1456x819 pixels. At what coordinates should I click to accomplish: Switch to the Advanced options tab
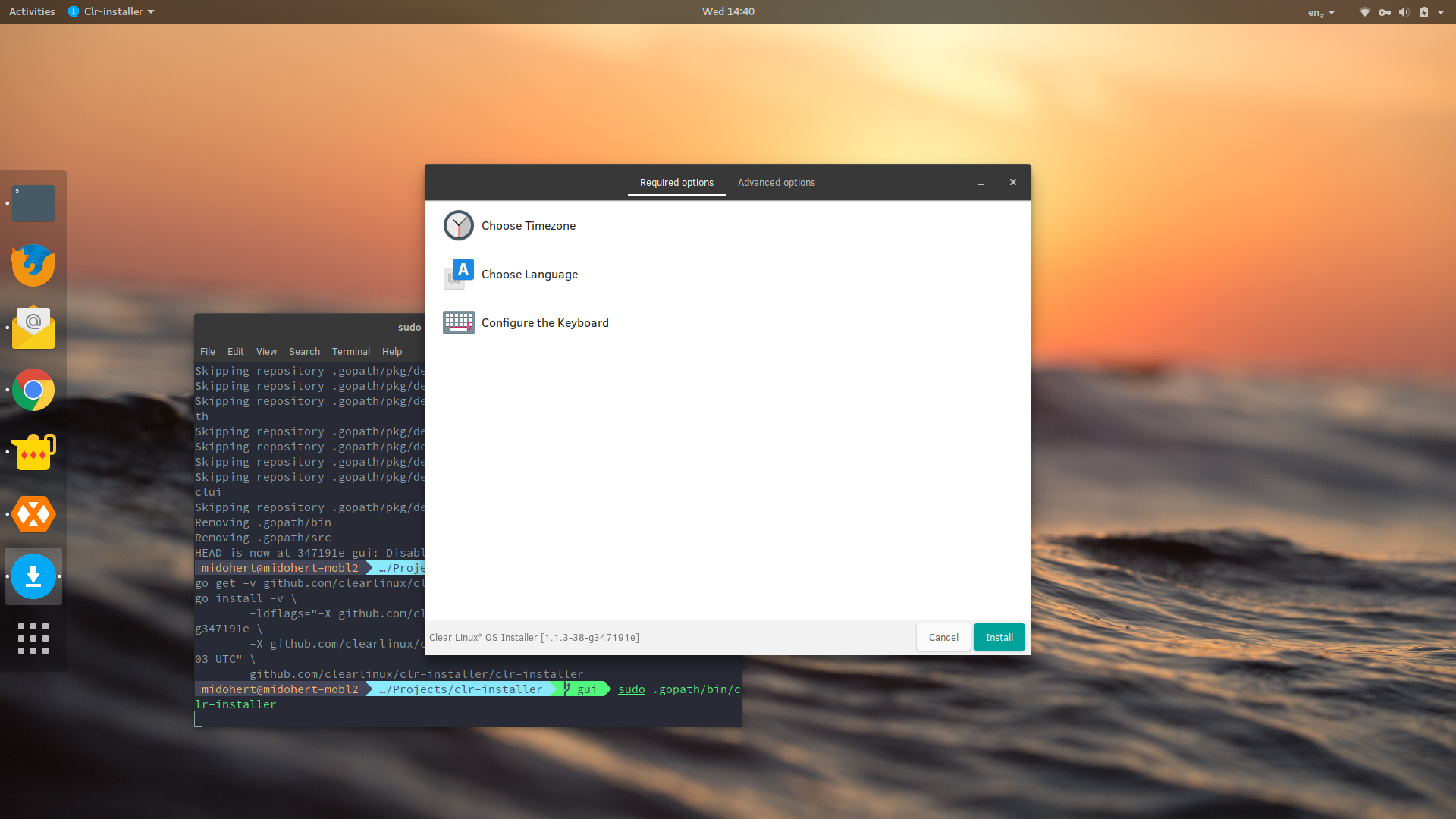[777, 183]
